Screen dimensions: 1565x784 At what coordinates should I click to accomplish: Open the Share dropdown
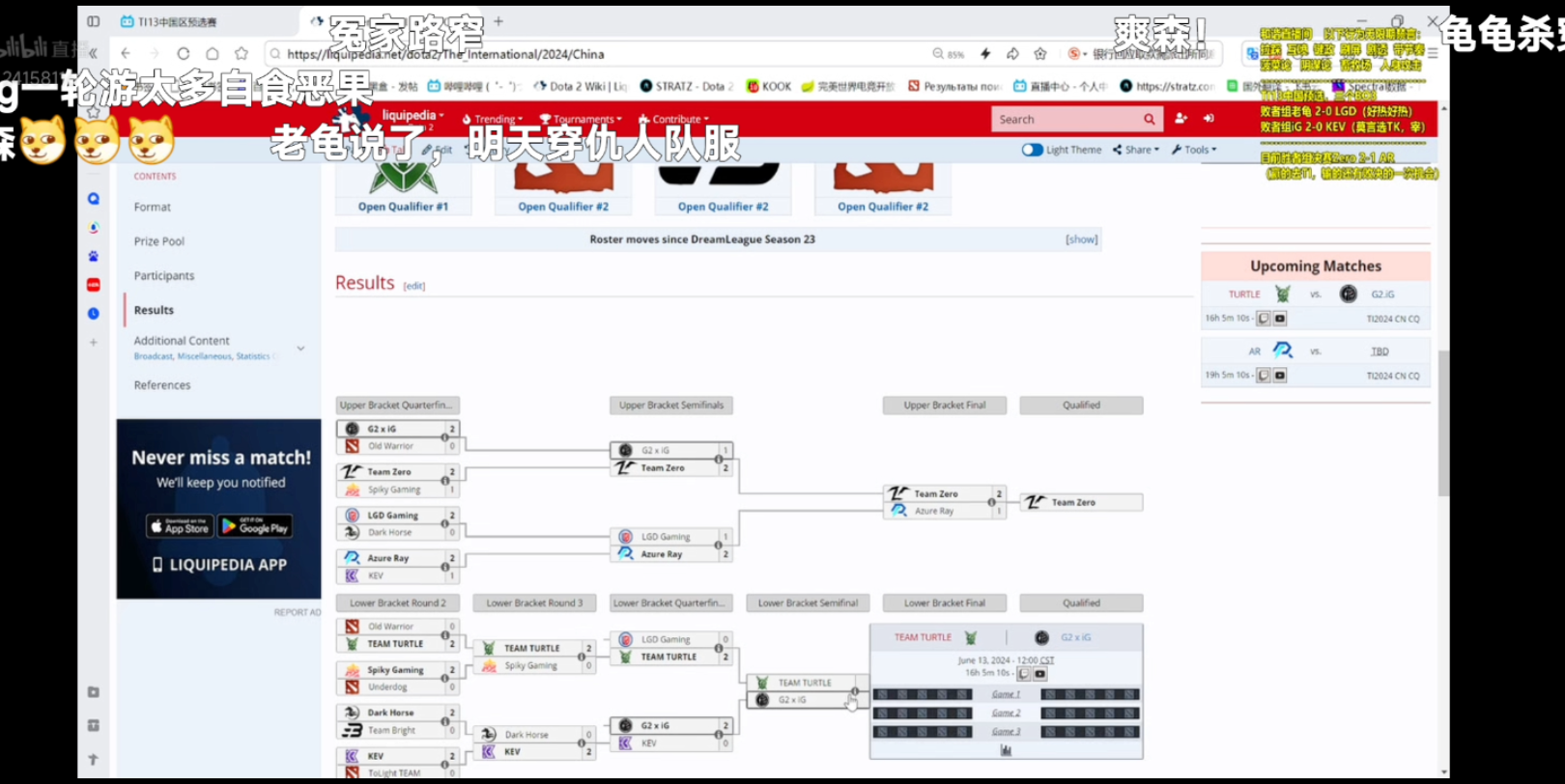[x=1136, y=150]
